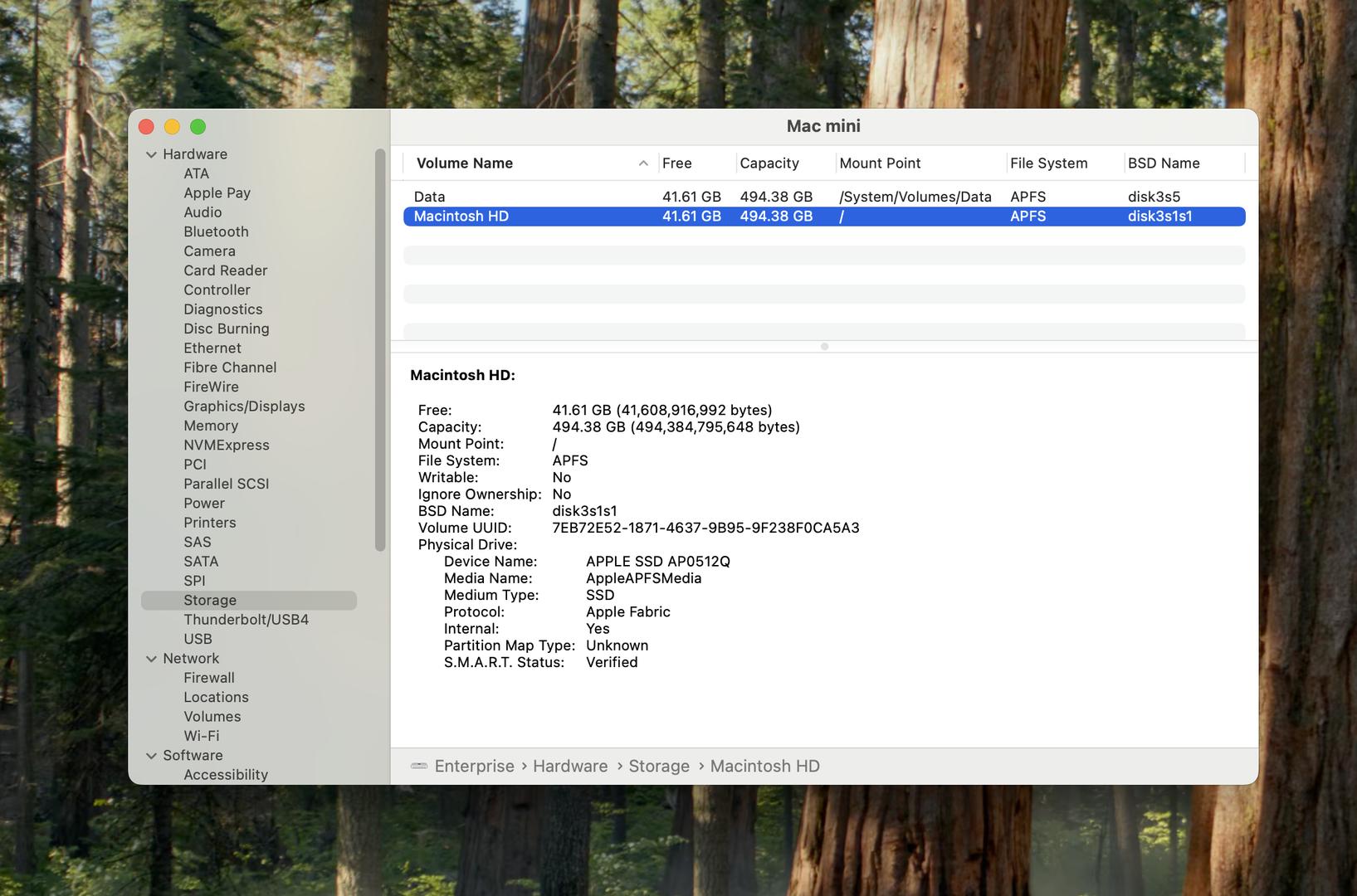Select Memory in the sidebar
Screen dimensions: 1357x896
click(x=211, y=426)
